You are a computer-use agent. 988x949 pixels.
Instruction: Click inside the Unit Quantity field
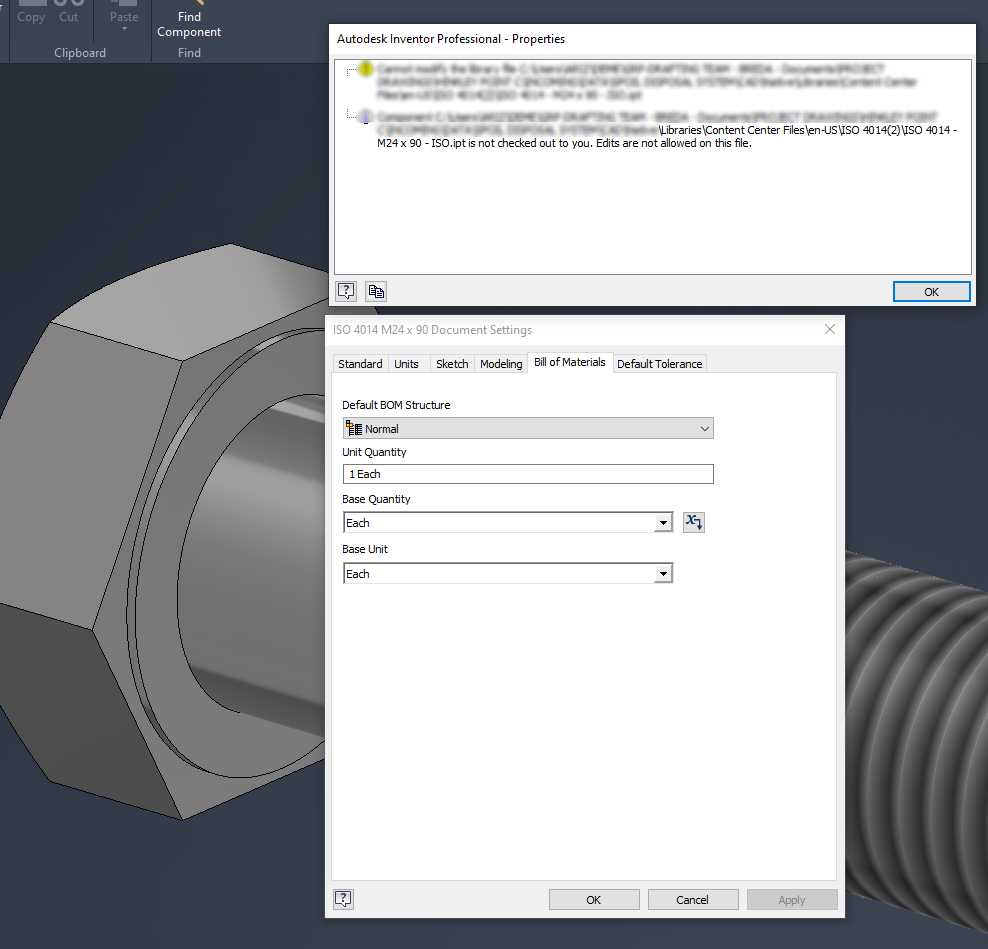528,473
